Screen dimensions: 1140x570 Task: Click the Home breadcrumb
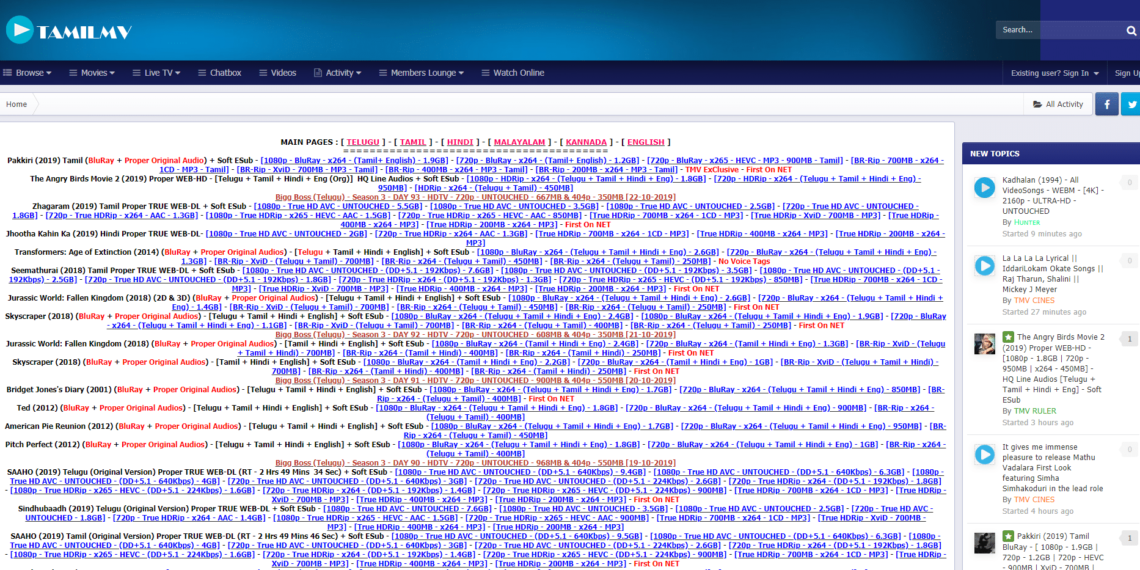(x=17, y=104)
